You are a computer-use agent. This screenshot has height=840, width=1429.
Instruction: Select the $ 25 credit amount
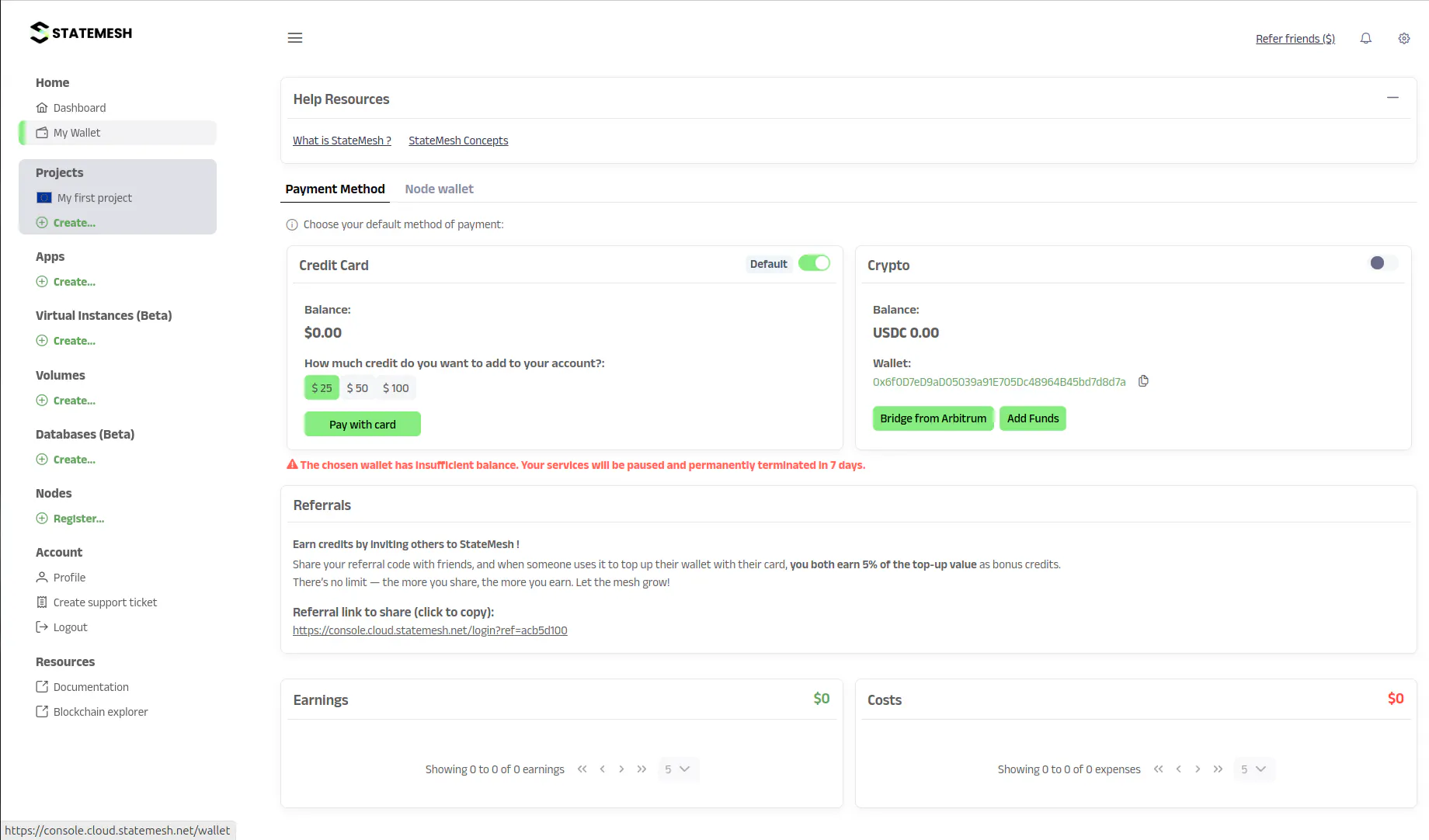[x=322, y=388]
